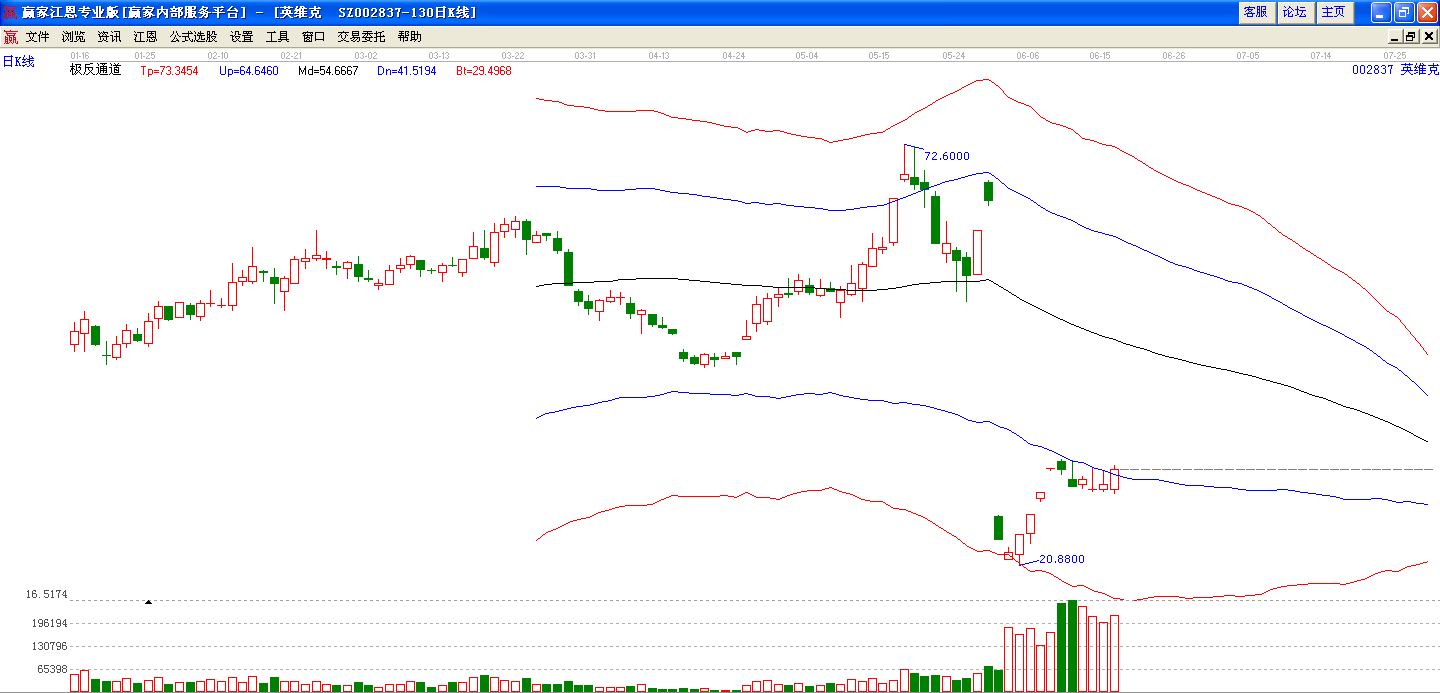
Task: Click the Bt=29.4968 value
Action: click(x=484, y=71)
